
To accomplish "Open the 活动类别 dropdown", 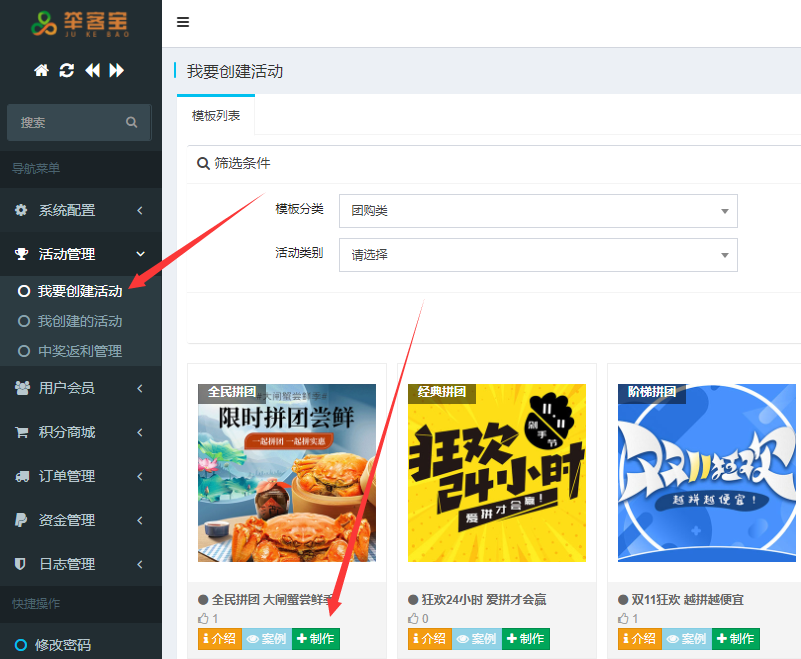I will [538, 255].
